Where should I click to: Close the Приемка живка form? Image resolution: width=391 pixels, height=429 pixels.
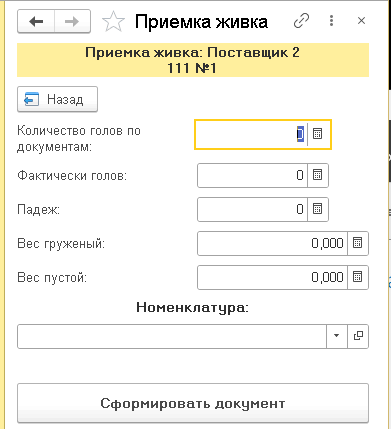pyautogui.click(x=361, y=21)
